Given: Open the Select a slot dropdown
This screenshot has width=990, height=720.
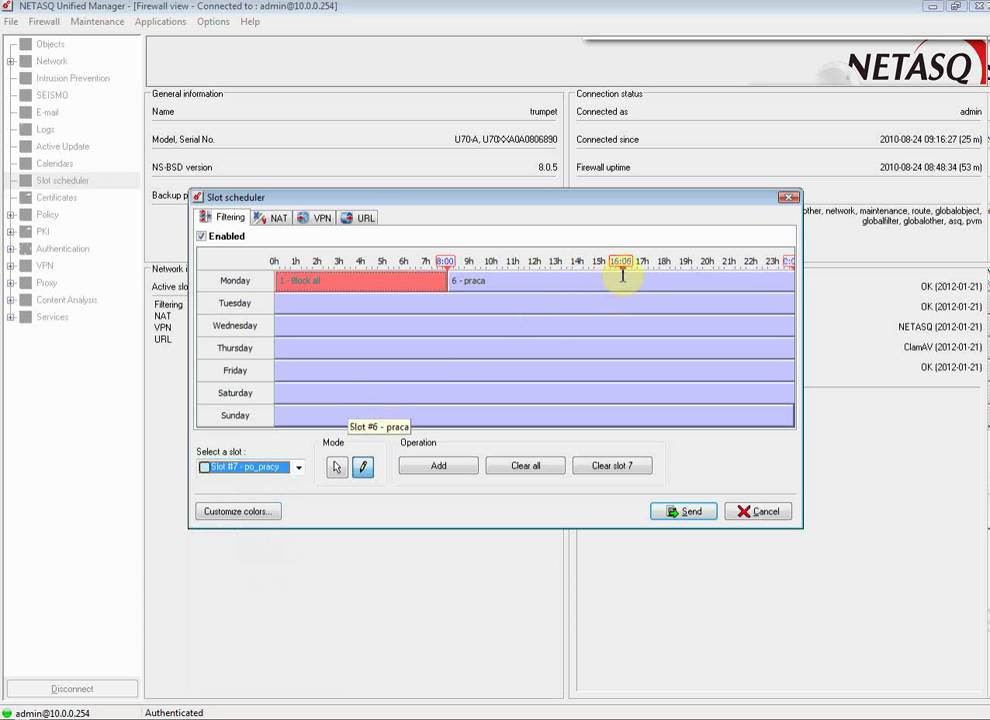Looking at the screenshot, I should coord(299,467).
